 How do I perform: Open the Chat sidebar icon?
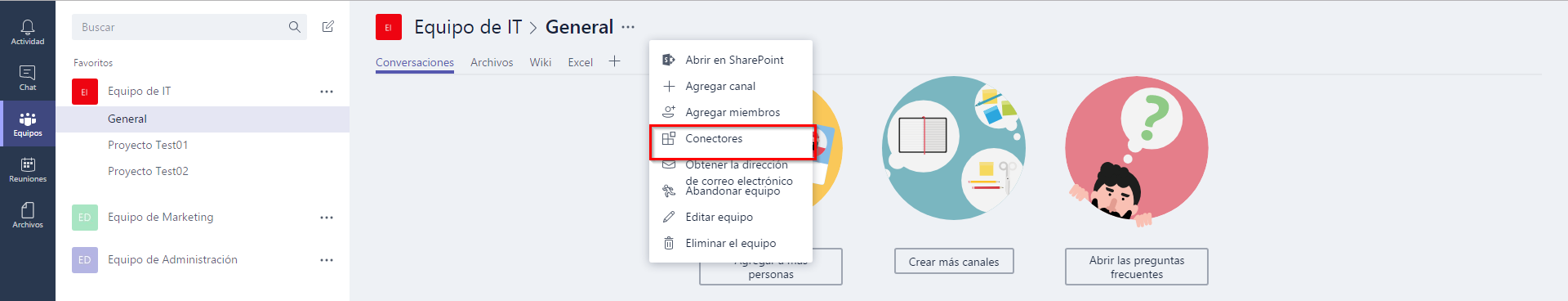coord(28,78)
